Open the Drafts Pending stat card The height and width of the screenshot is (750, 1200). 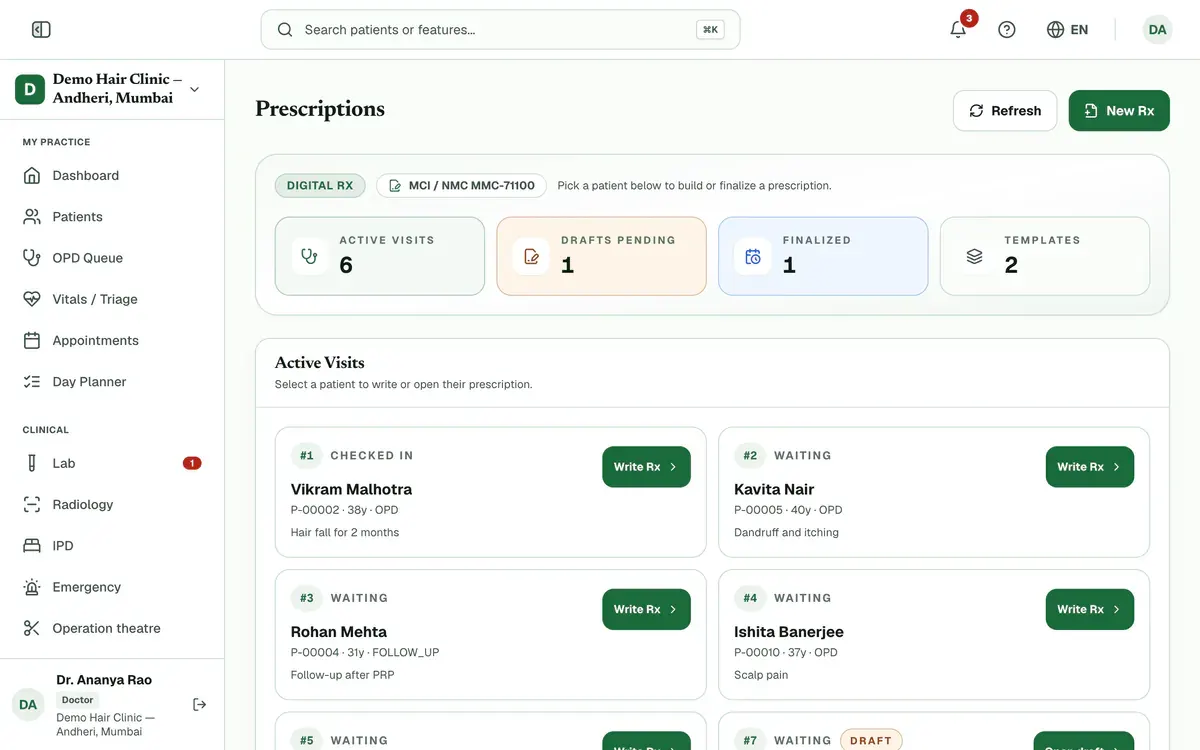coord(602,256)
